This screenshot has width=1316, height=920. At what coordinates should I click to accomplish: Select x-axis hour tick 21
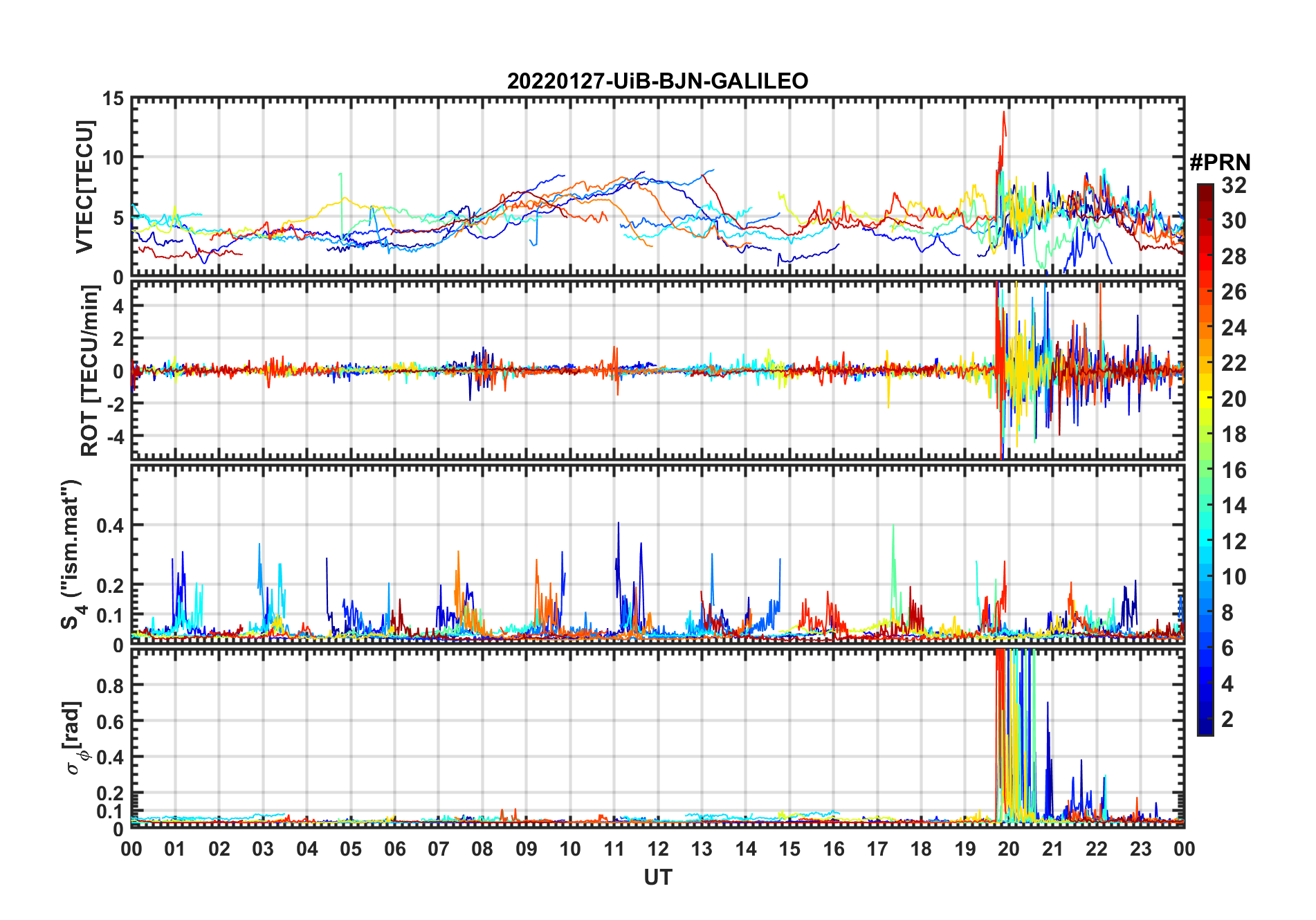click(1053, 849)
